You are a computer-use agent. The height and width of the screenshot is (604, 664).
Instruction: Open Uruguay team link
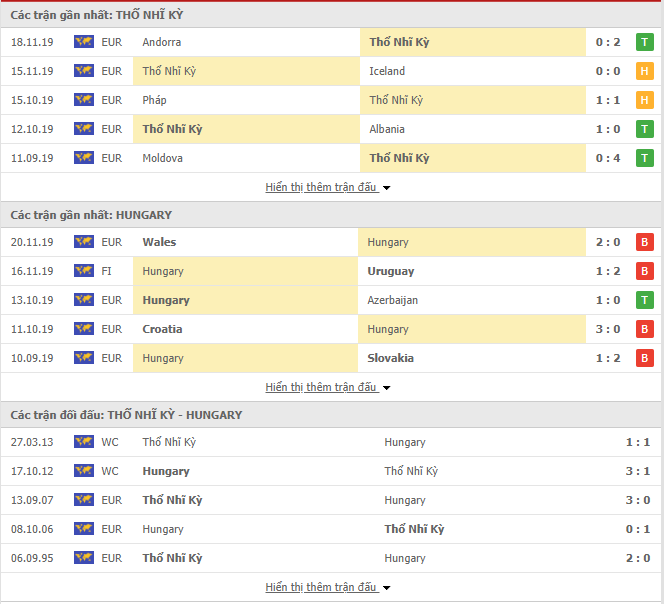click(390, 271)
